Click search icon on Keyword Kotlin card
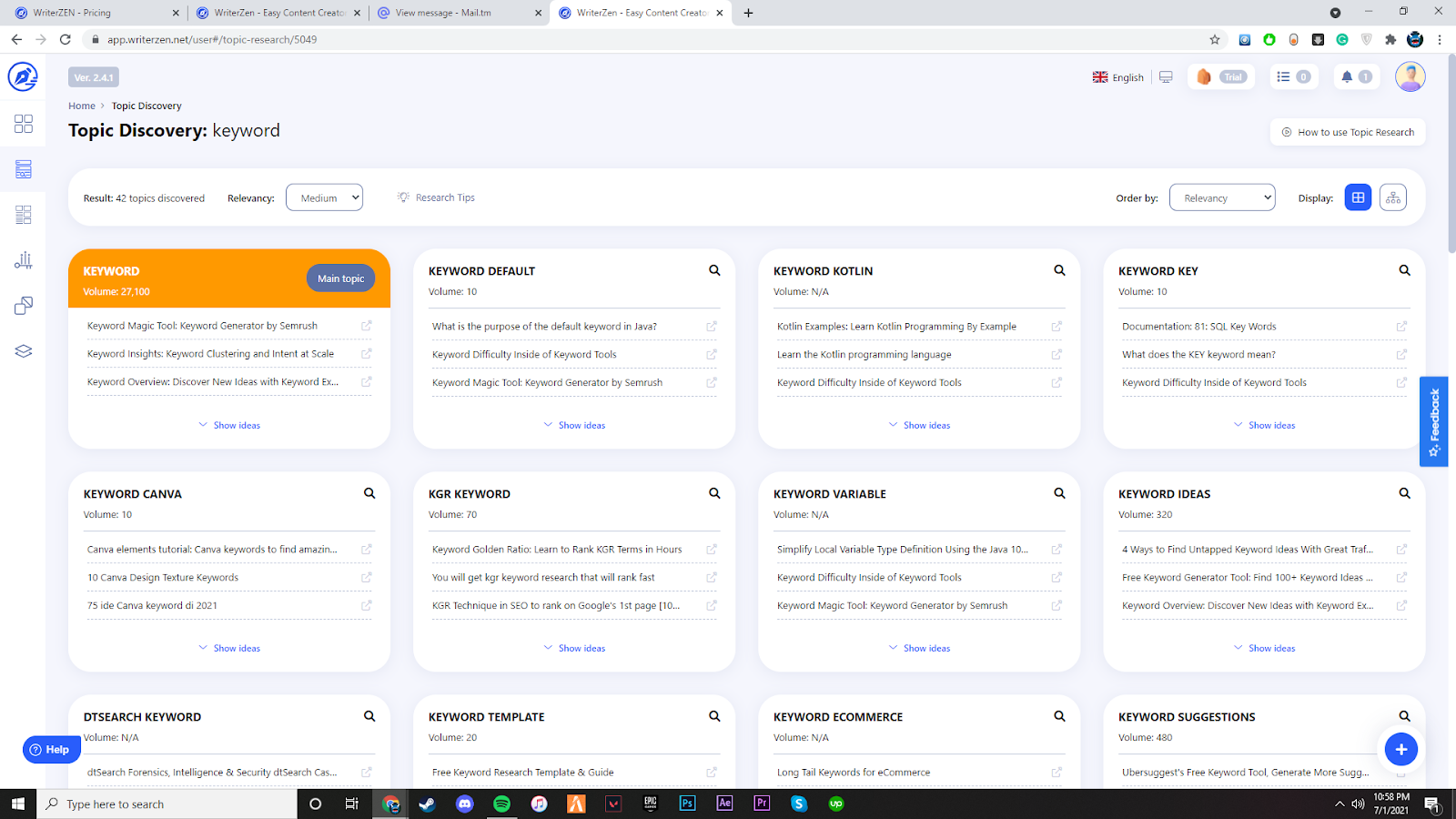The height and width of the screenshot is (819, 1456). coord(1059,270)
